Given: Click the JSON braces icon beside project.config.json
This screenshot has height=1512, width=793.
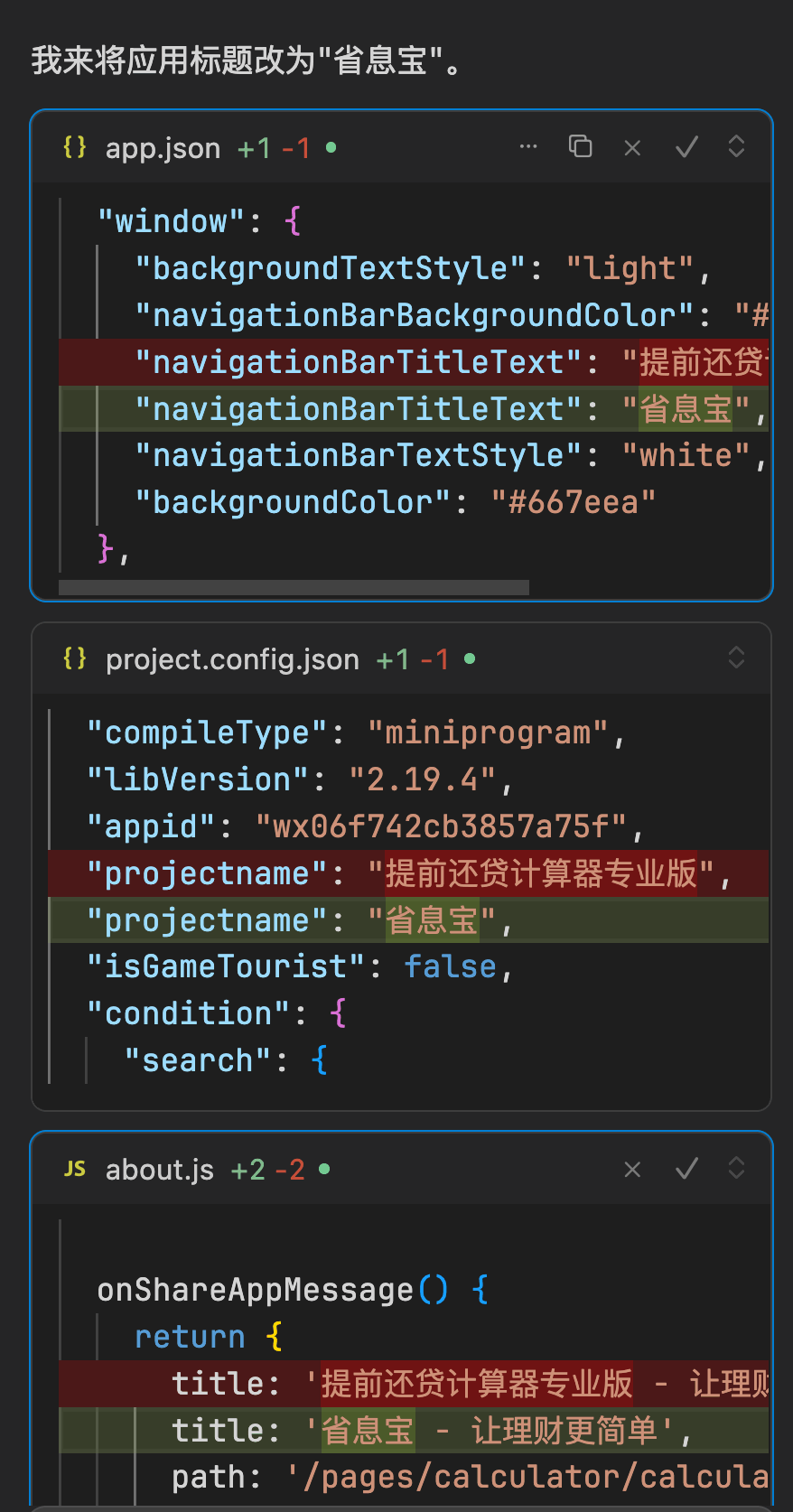Looking at the screenshot, I should pos(75,658).
